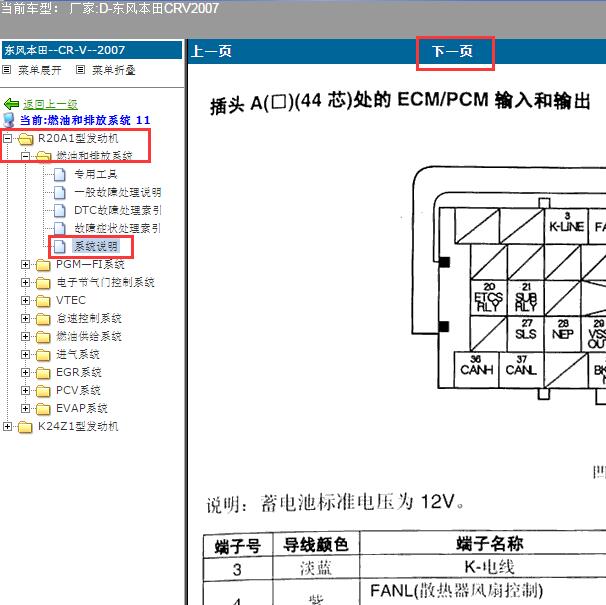Screen dimensions: 606x605
Task: Click the 燃油供给系统 folder icon
Action: click(43, 337)
